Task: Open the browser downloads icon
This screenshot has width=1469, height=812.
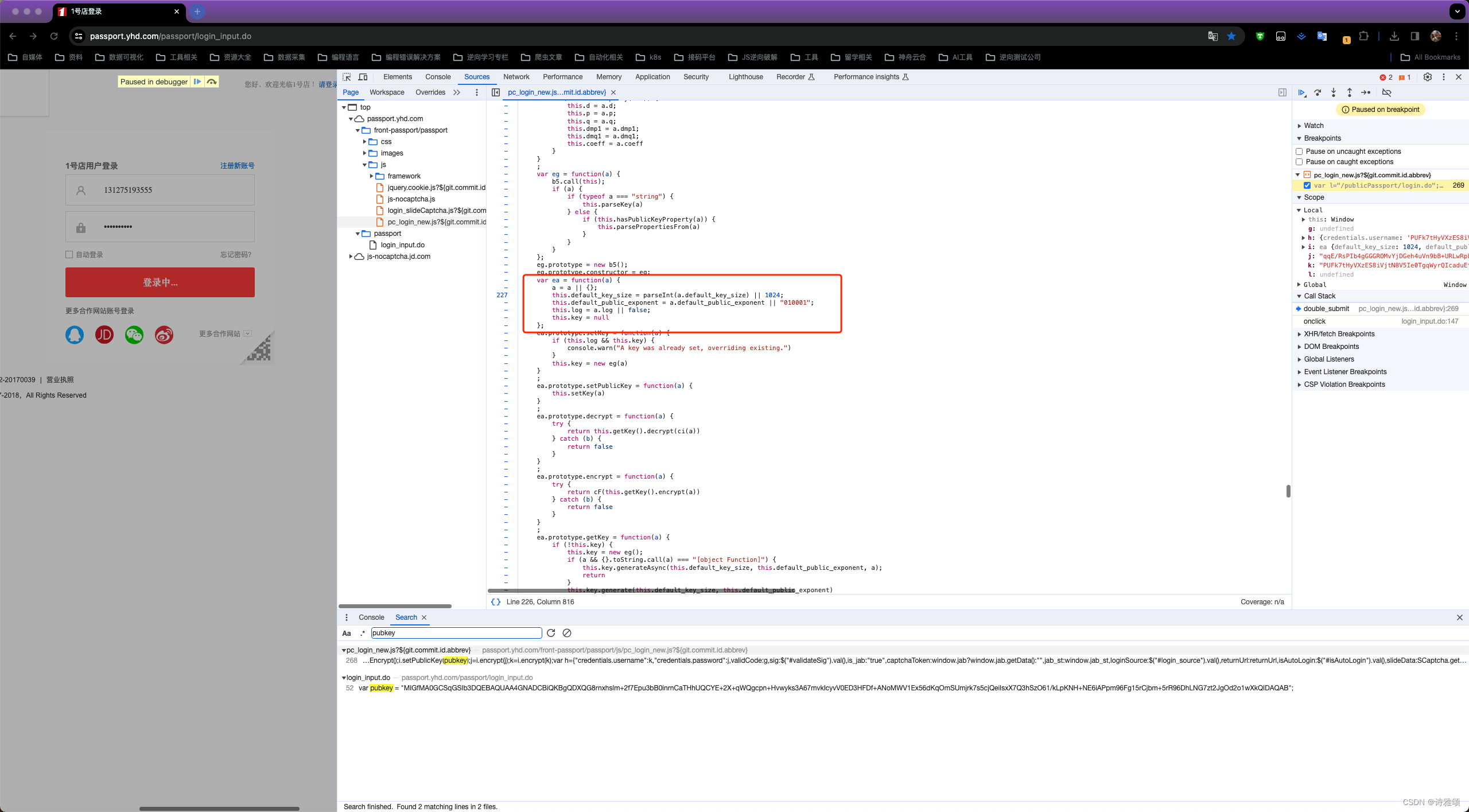Action: (1394, 36)
